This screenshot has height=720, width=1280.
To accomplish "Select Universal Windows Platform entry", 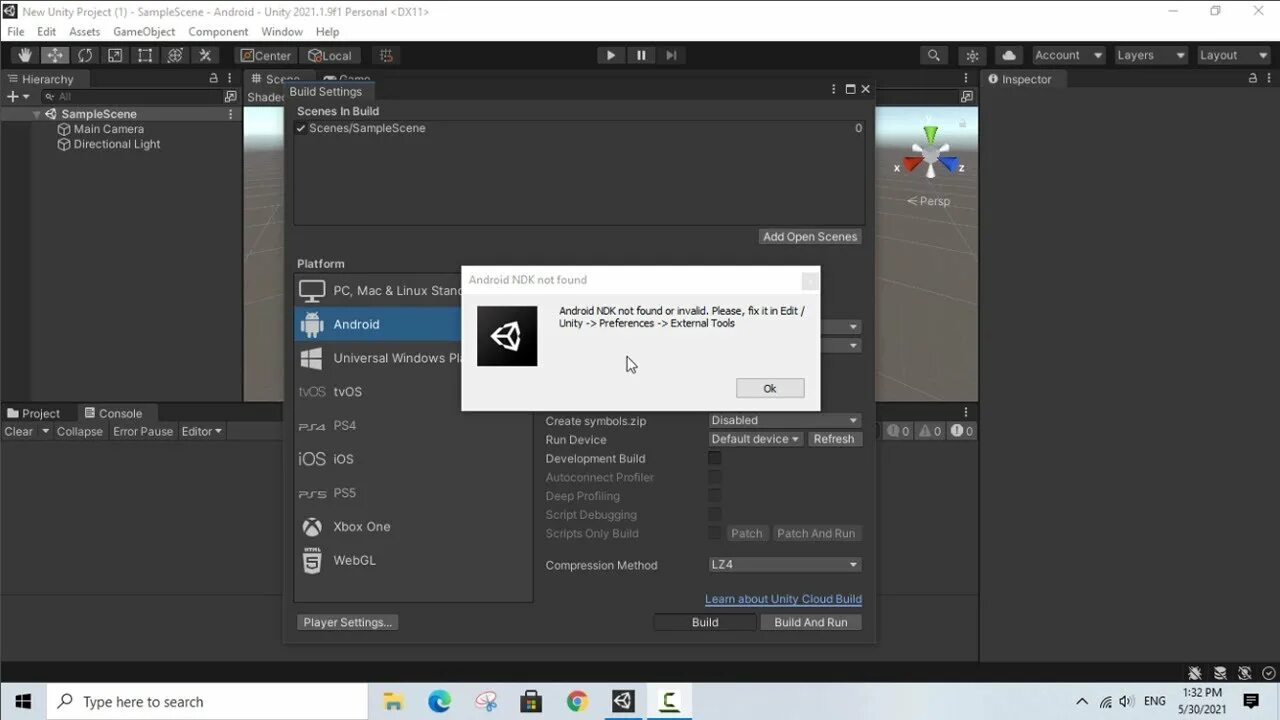I will [x=378, y=358].
